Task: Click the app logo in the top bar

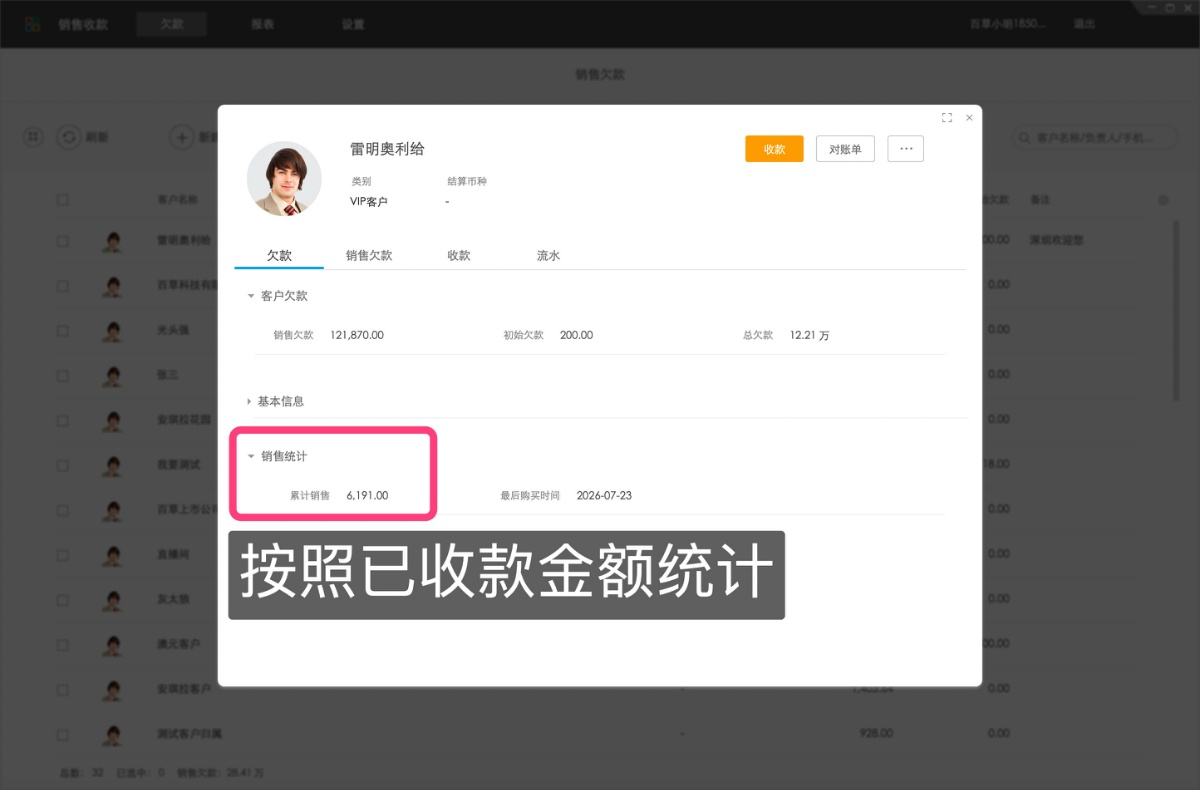Action: point(33,24)
